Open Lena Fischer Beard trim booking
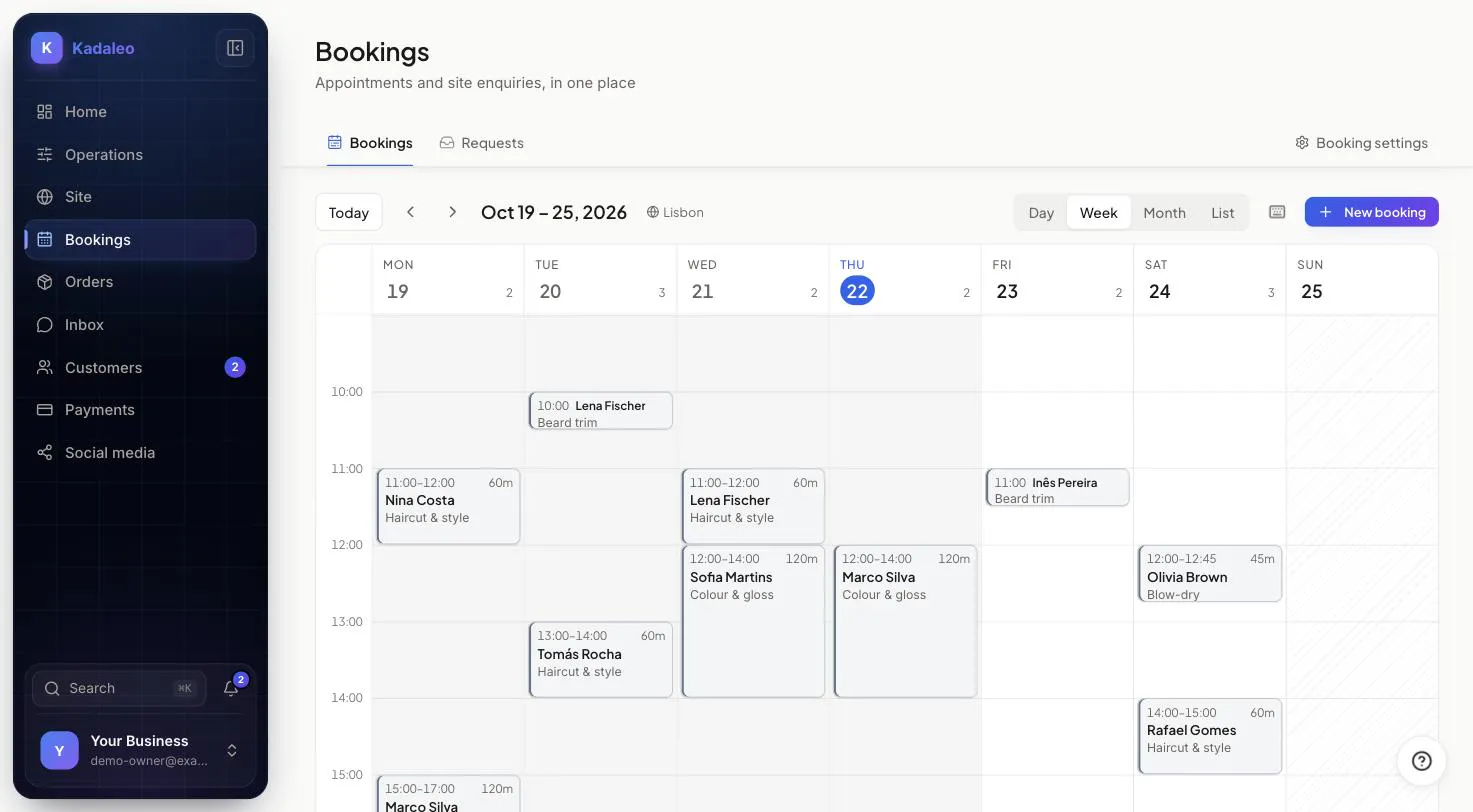Viewport: 1473px width, 812px height. click(600, 411)
